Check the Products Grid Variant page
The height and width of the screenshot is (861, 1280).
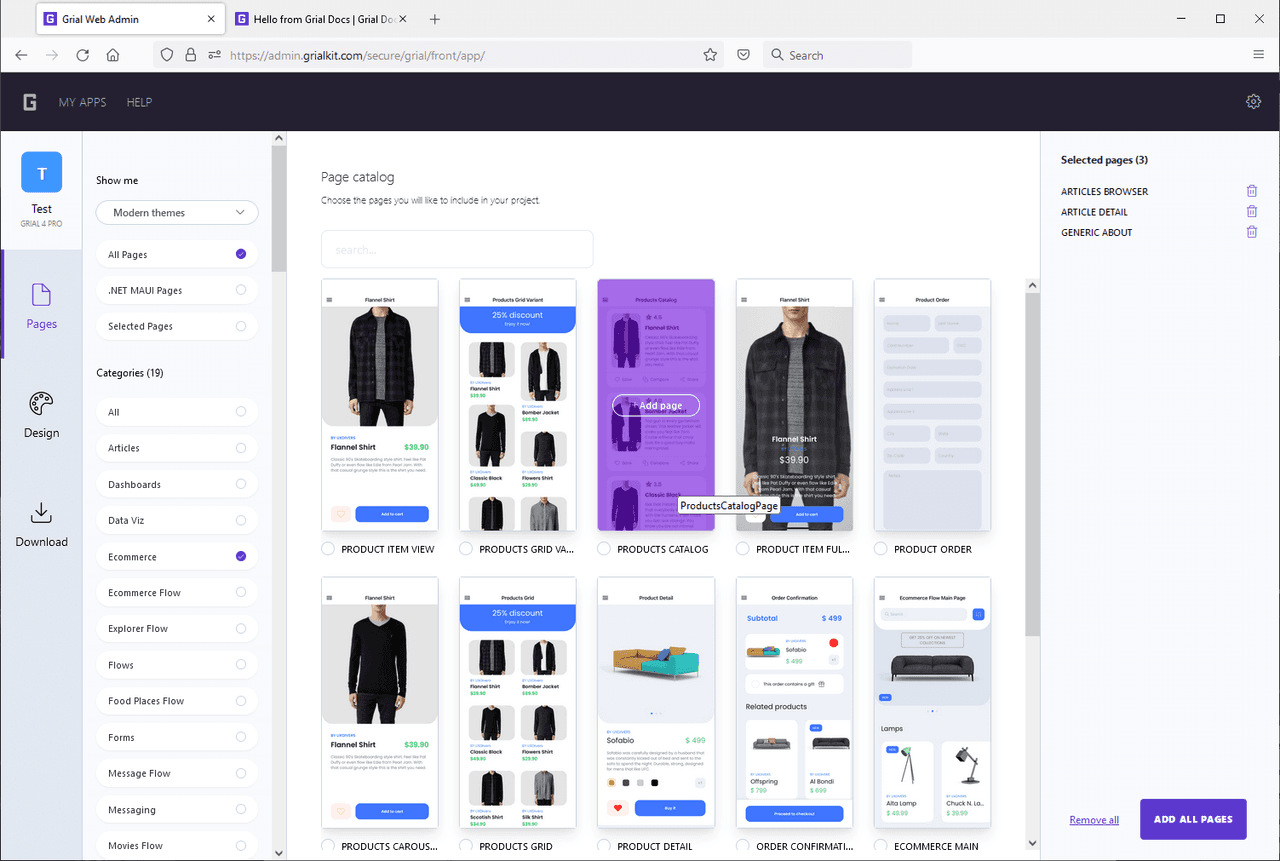(x=466, y=549)
